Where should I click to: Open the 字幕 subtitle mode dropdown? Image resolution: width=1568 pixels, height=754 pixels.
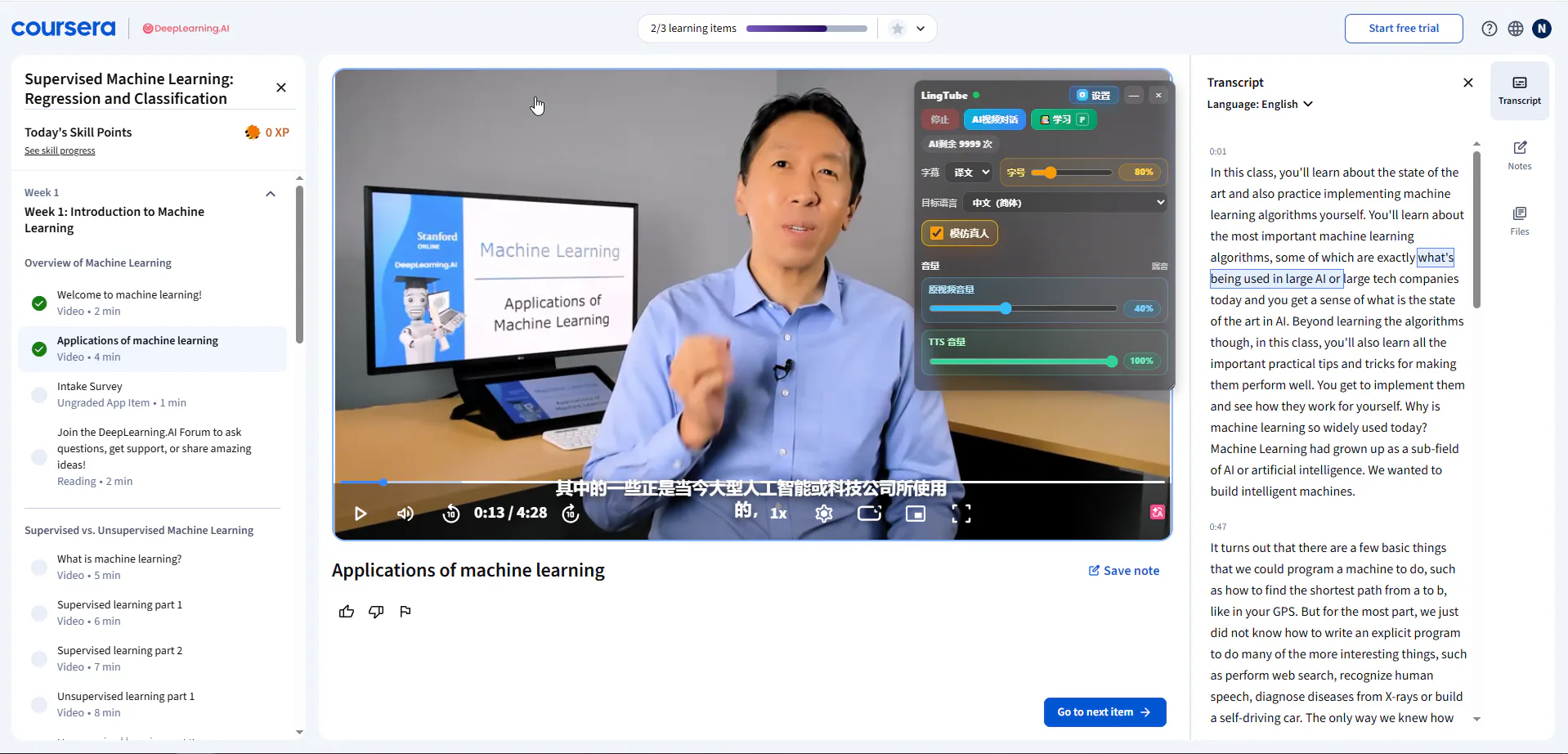tap(970, 173)
